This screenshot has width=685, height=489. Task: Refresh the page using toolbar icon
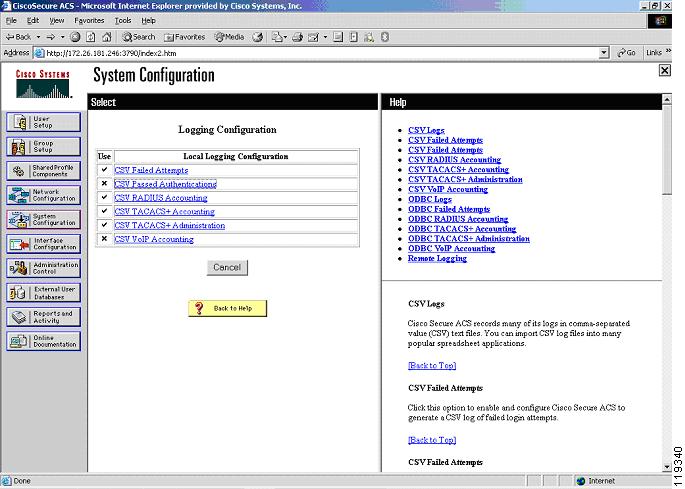(90, 37)
